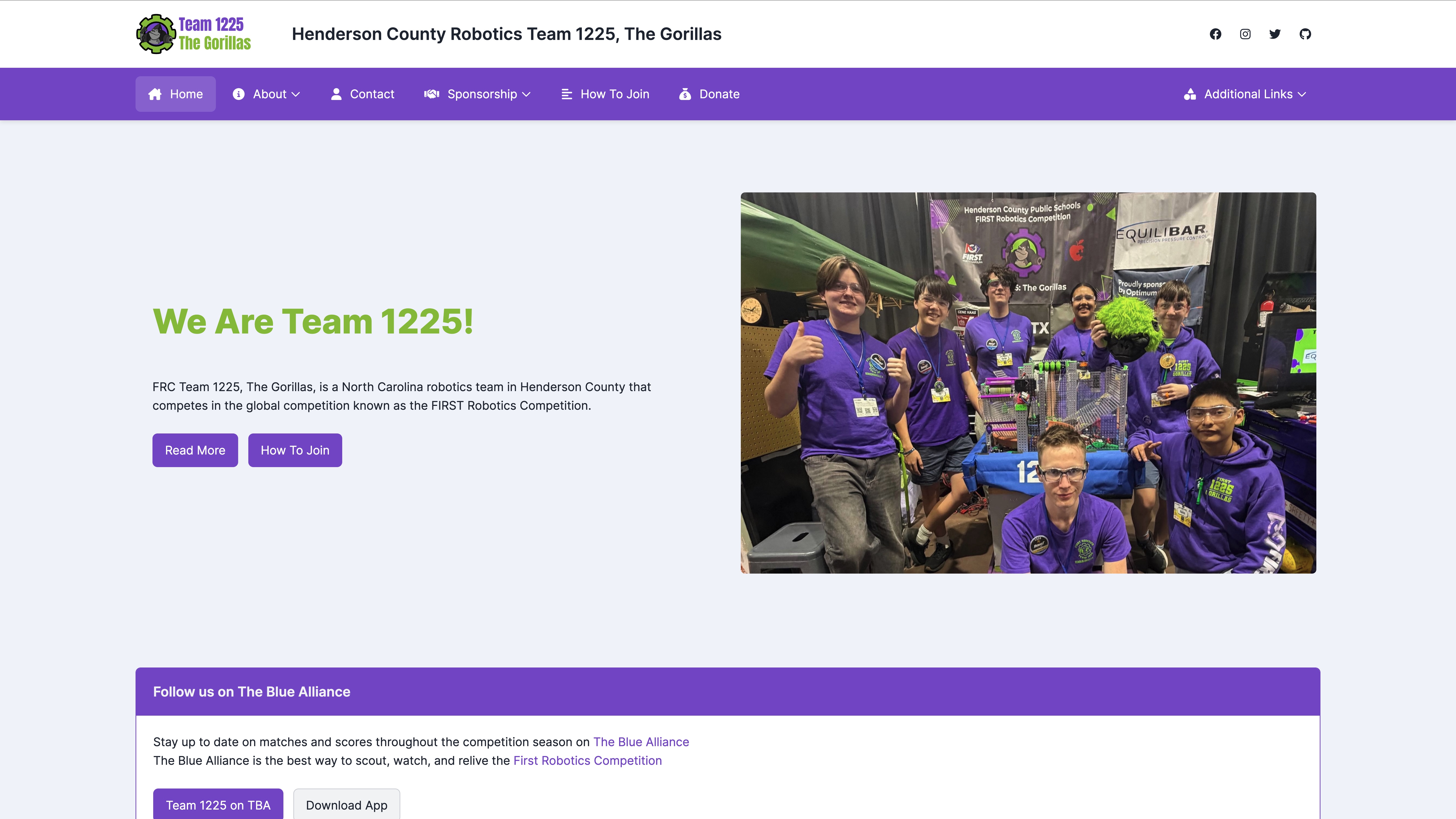Viewport: 1456px width, 819px height.
Task: Click the Team 1225 on TBA button
Action: [218, 804]
